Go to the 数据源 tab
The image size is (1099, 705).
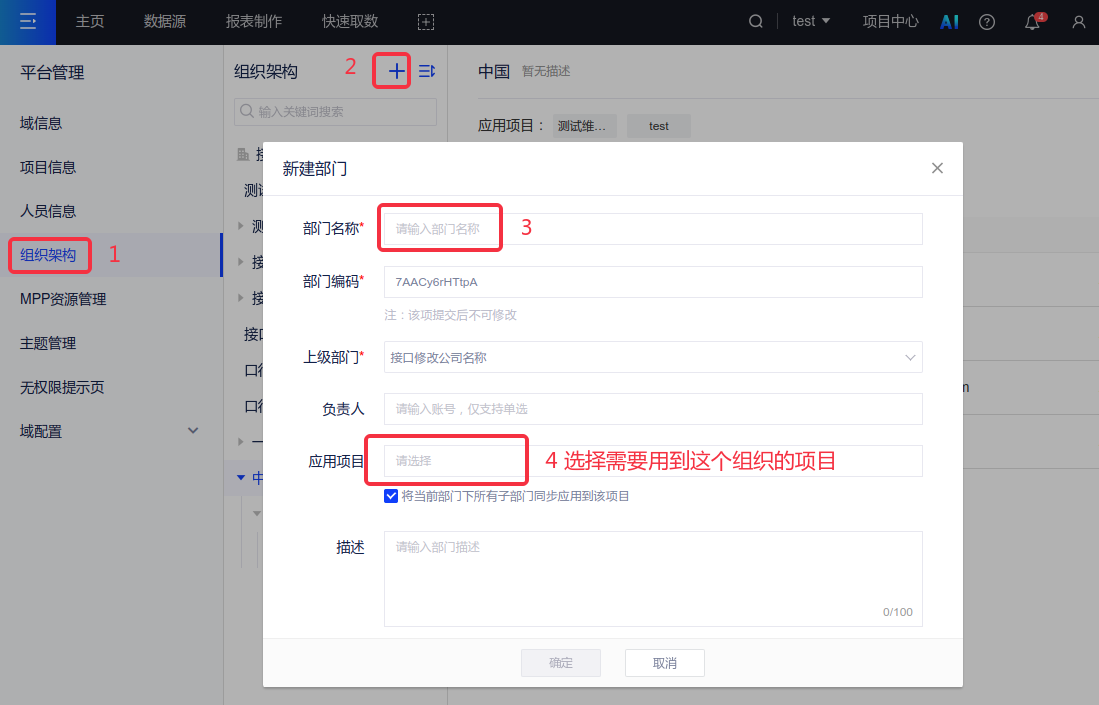[165, 22]
